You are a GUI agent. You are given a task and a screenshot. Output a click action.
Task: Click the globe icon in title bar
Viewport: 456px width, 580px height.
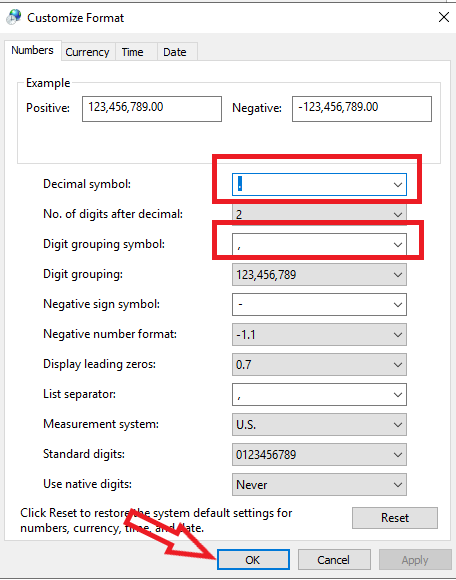coord(14,17)
